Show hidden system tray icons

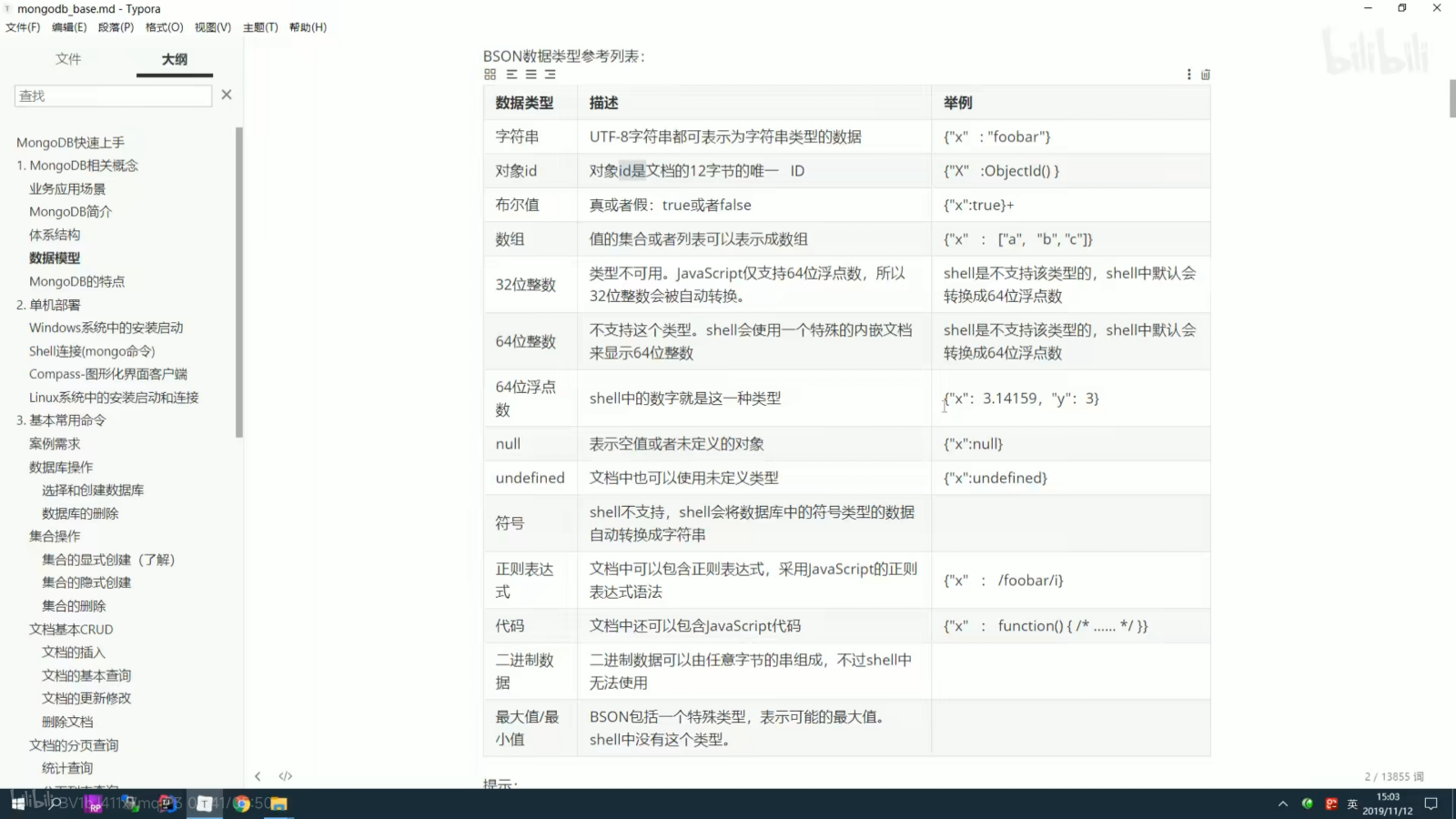pyautogui.click(x=1282, y=804)
